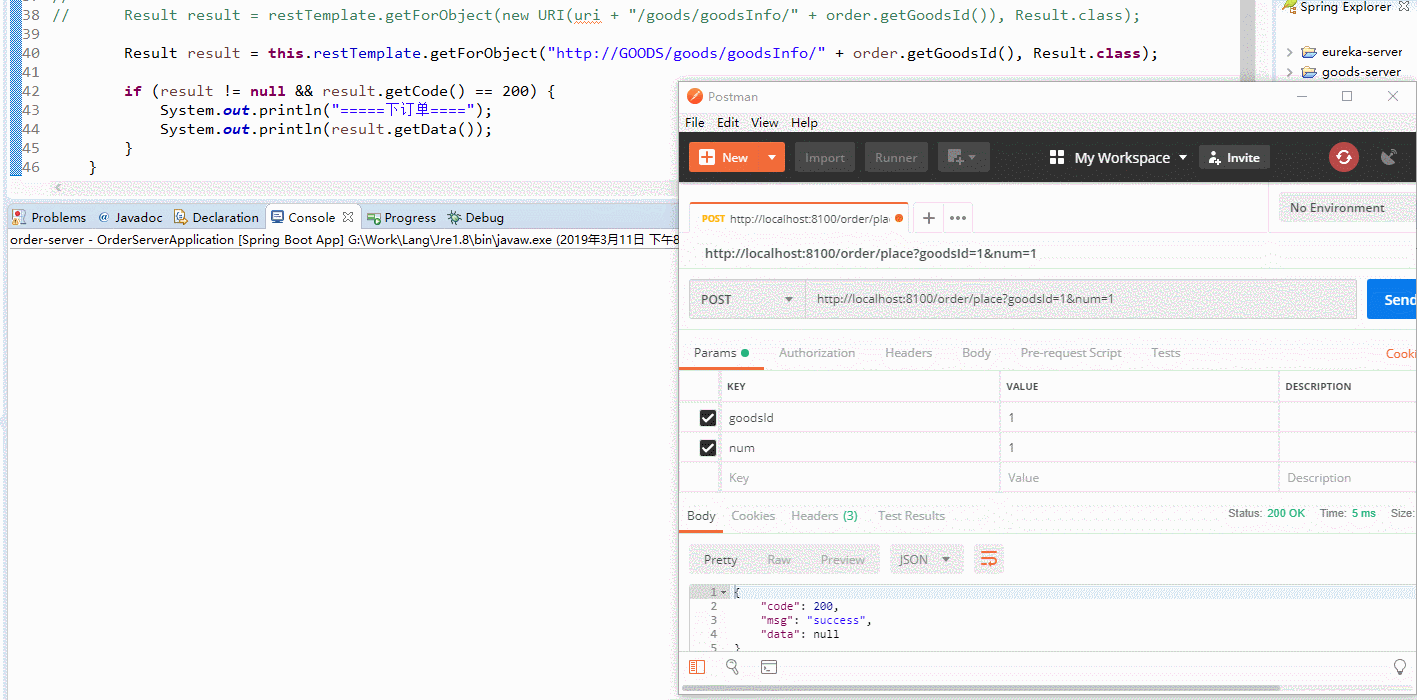Open the JSON format dropdown
The image size is (1417, 700).
point(926,559)
